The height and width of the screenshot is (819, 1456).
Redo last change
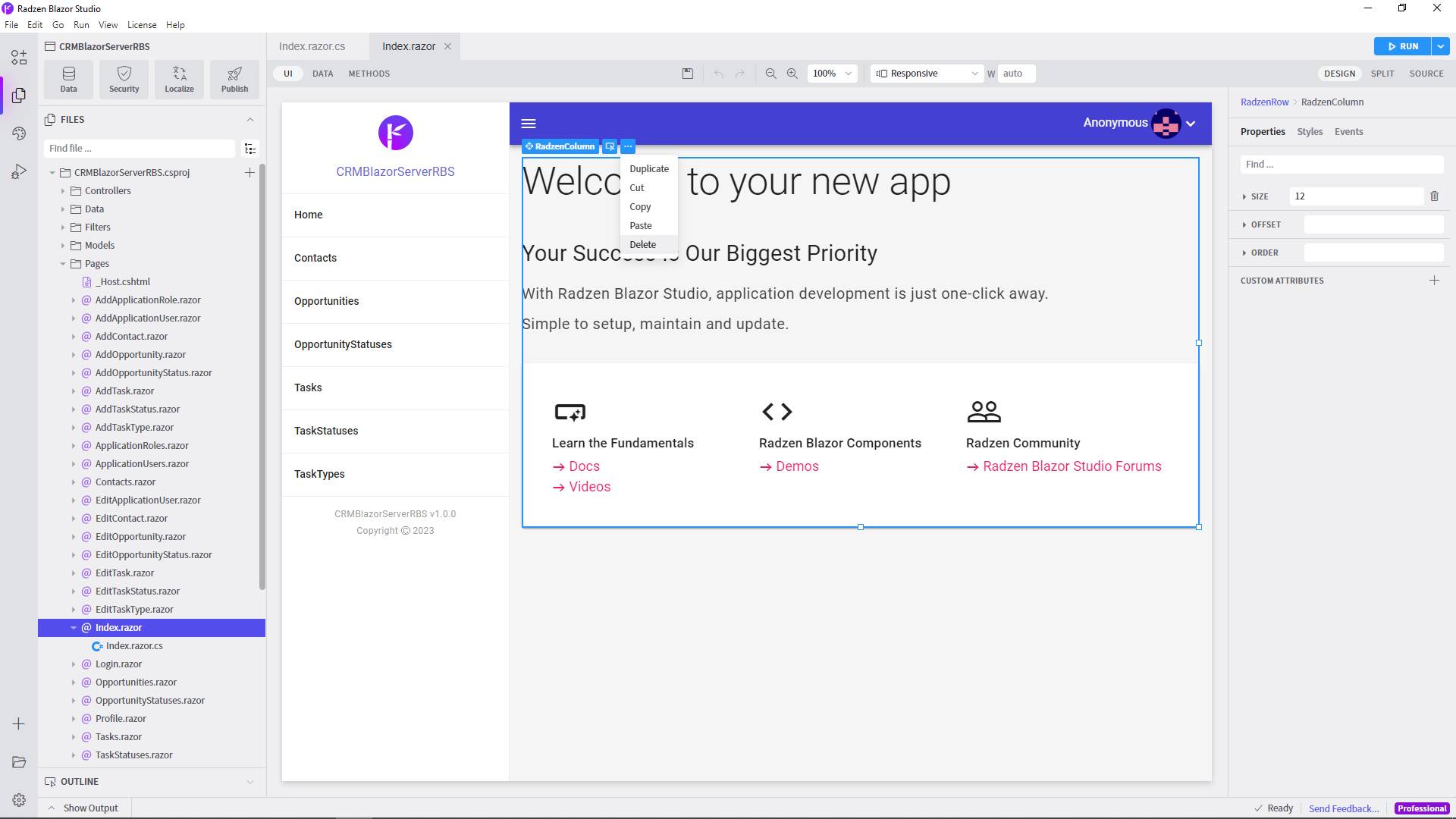pyautogui.click(x=740, y=74)
